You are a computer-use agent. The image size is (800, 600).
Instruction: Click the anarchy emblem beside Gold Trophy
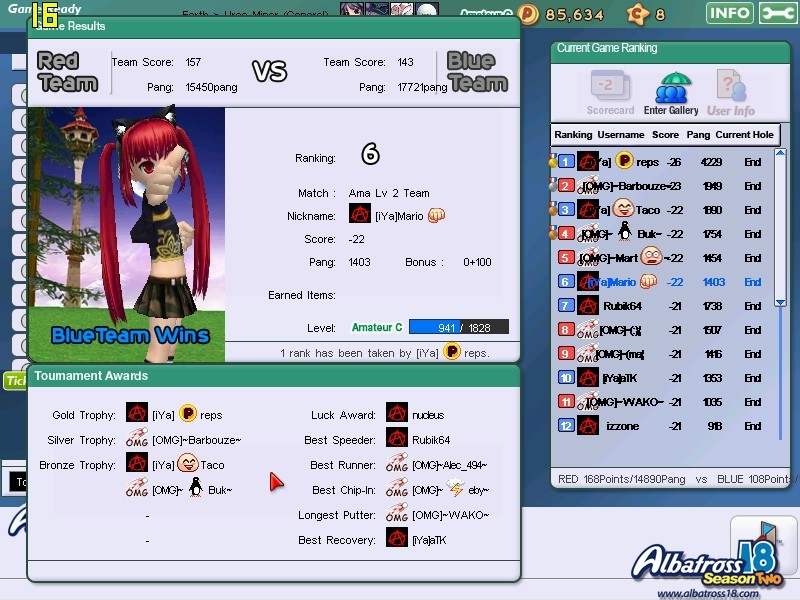pyautogui.click(x=137, y=413)
